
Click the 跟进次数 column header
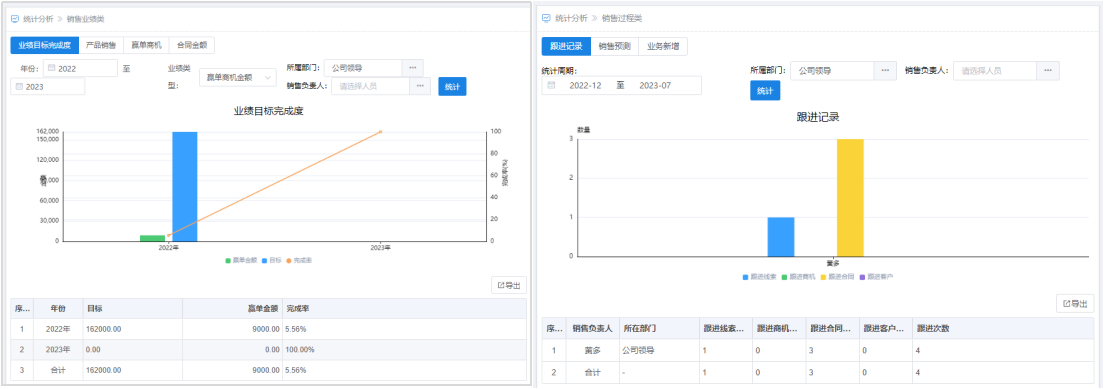click(x=1003, y=328)
